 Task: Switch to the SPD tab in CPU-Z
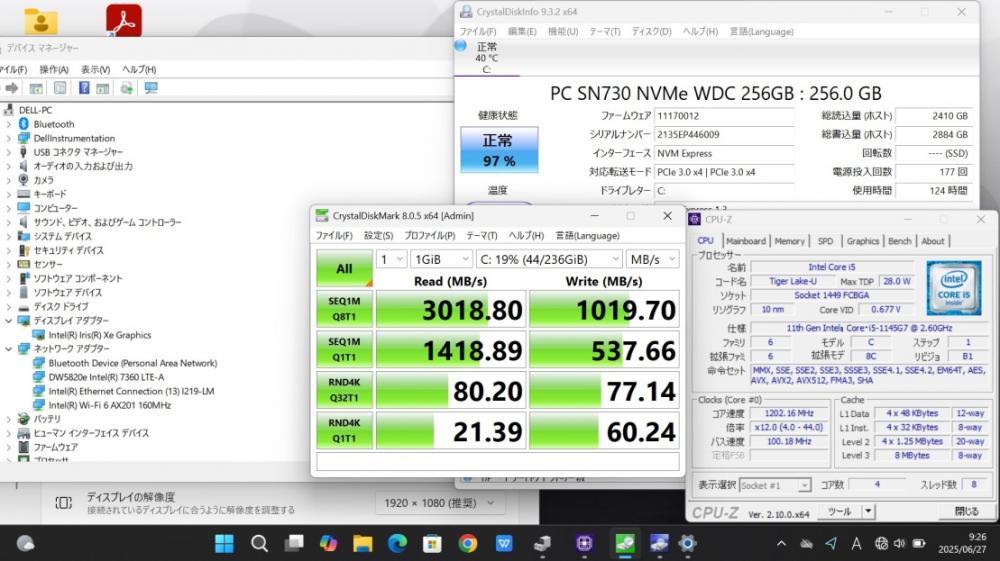[x=825, y=241]
